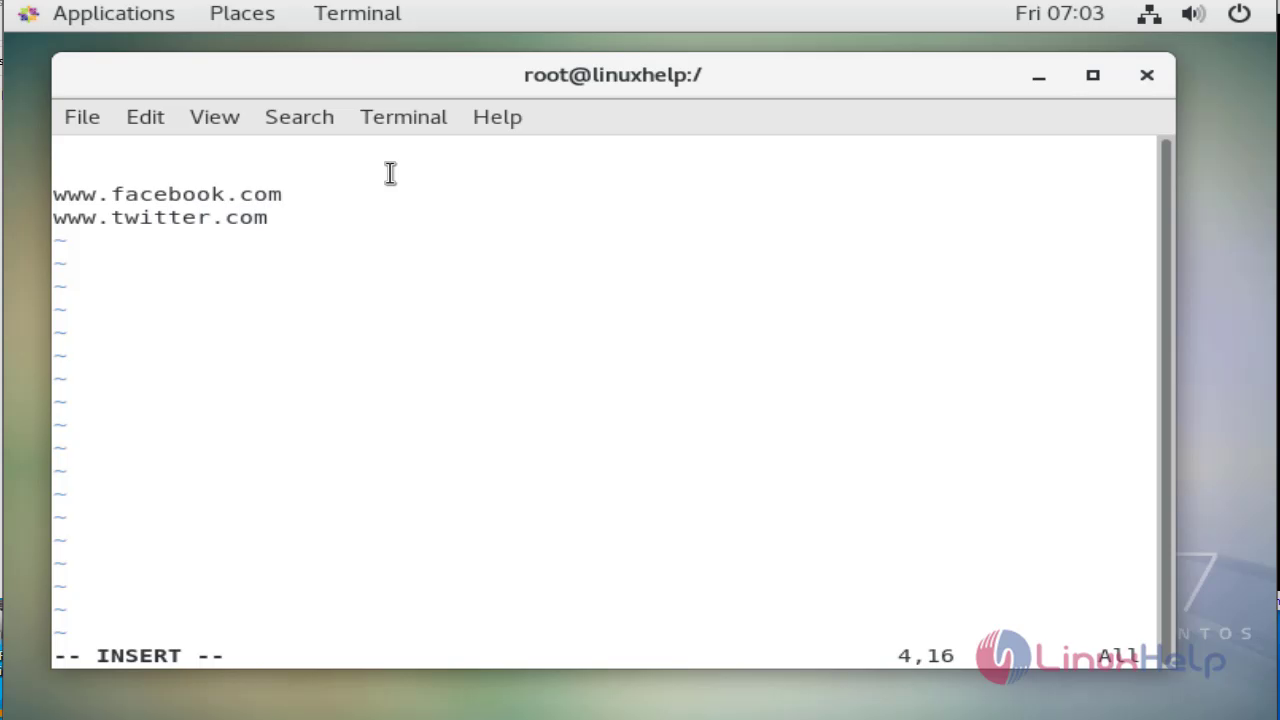Open the Search menu in terminal

click(x=299, y=117)
